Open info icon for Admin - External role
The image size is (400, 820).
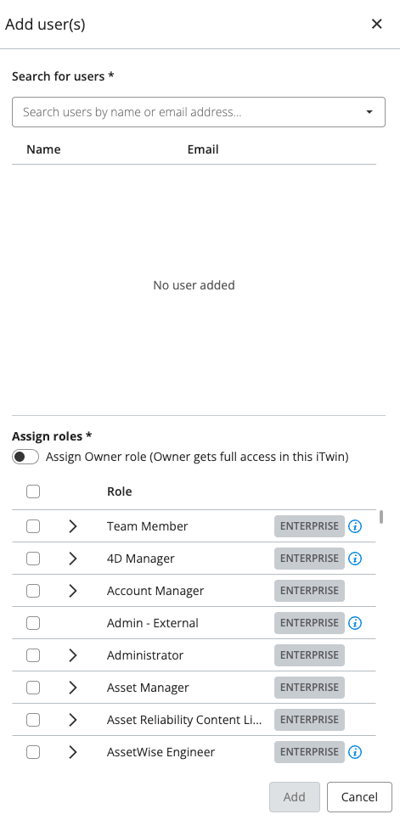355,623
